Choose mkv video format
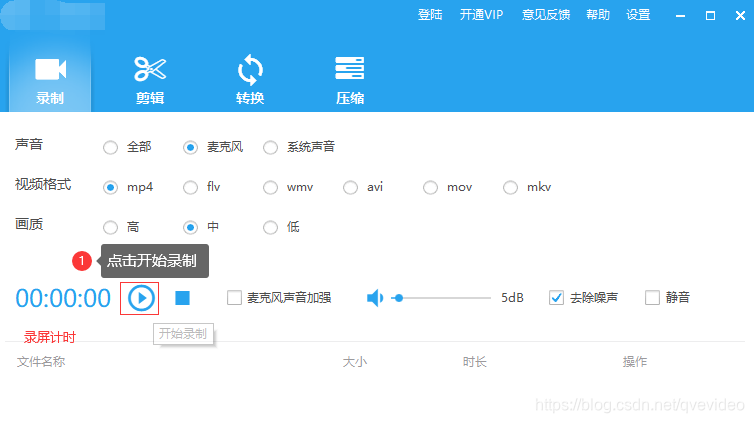Viewport: 754px width, 423px height. (x=510, y=187)
